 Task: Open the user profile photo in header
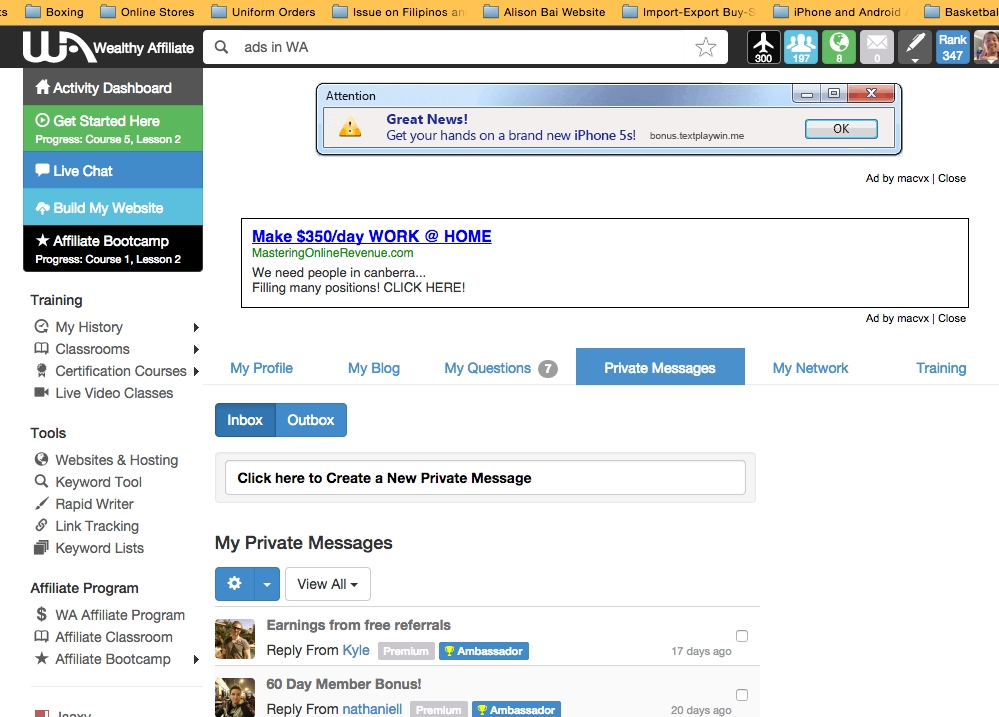pyautogui.click(x=986, y=47)
